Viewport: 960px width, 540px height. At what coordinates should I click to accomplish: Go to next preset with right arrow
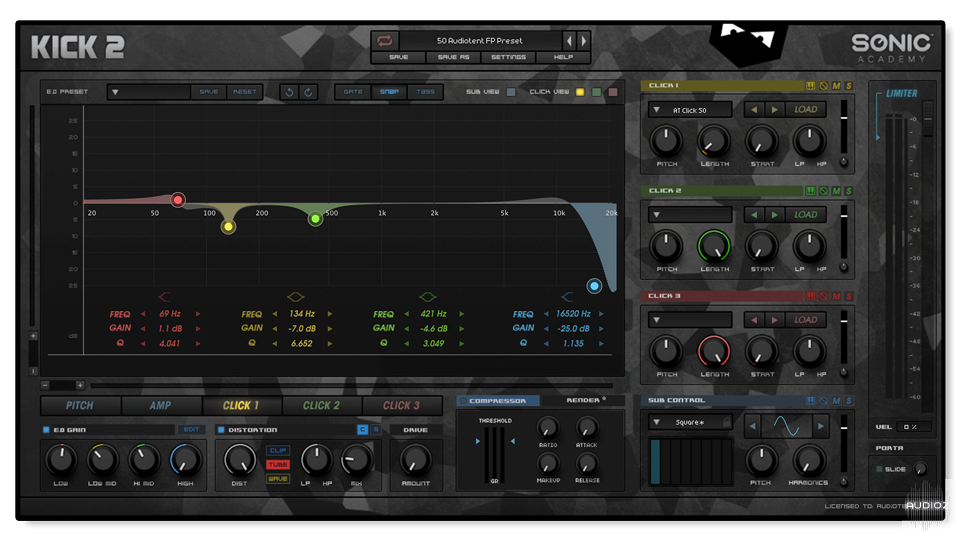tap(583, 41)
